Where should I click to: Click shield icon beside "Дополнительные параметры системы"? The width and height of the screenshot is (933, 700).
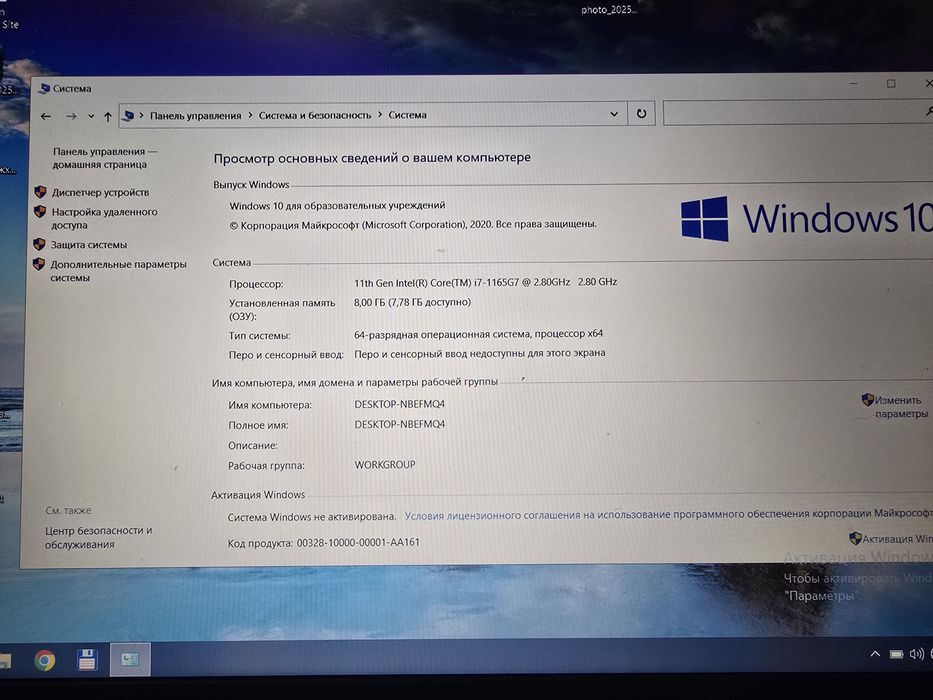coord(39,264)
